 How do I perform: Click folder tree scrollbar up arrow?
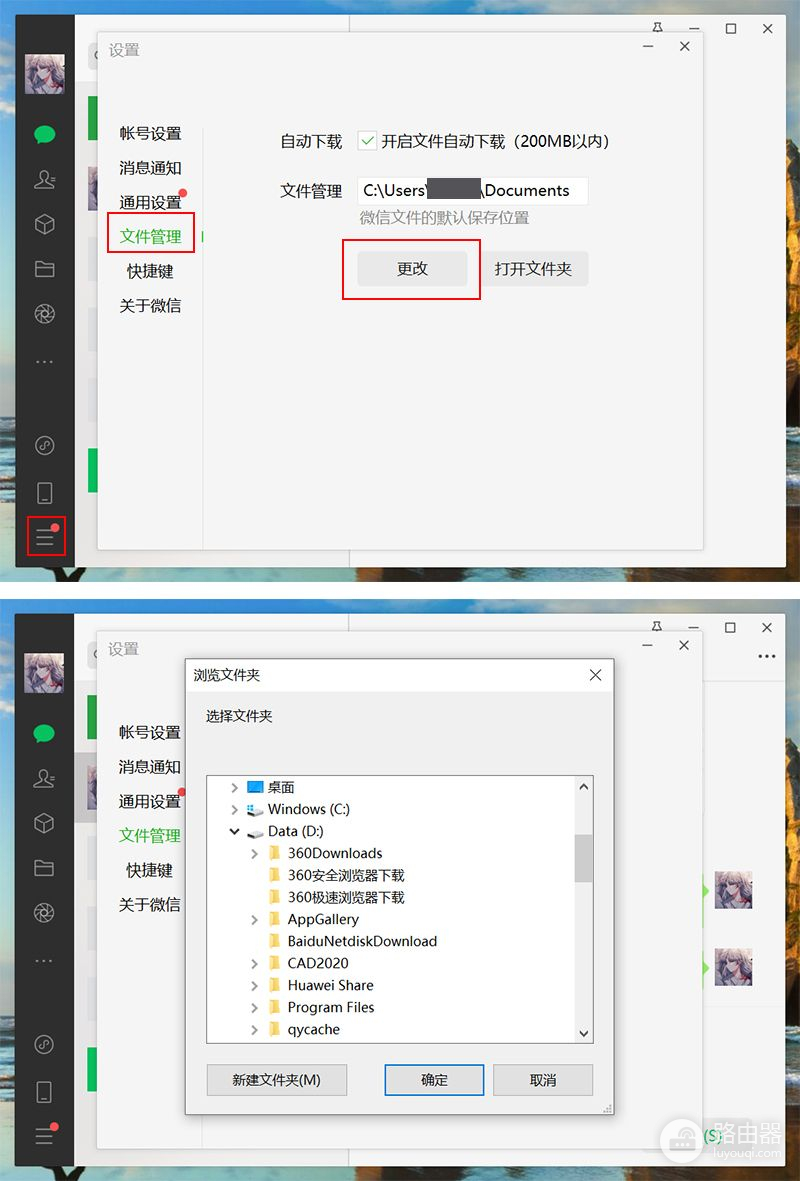(583, 786)
